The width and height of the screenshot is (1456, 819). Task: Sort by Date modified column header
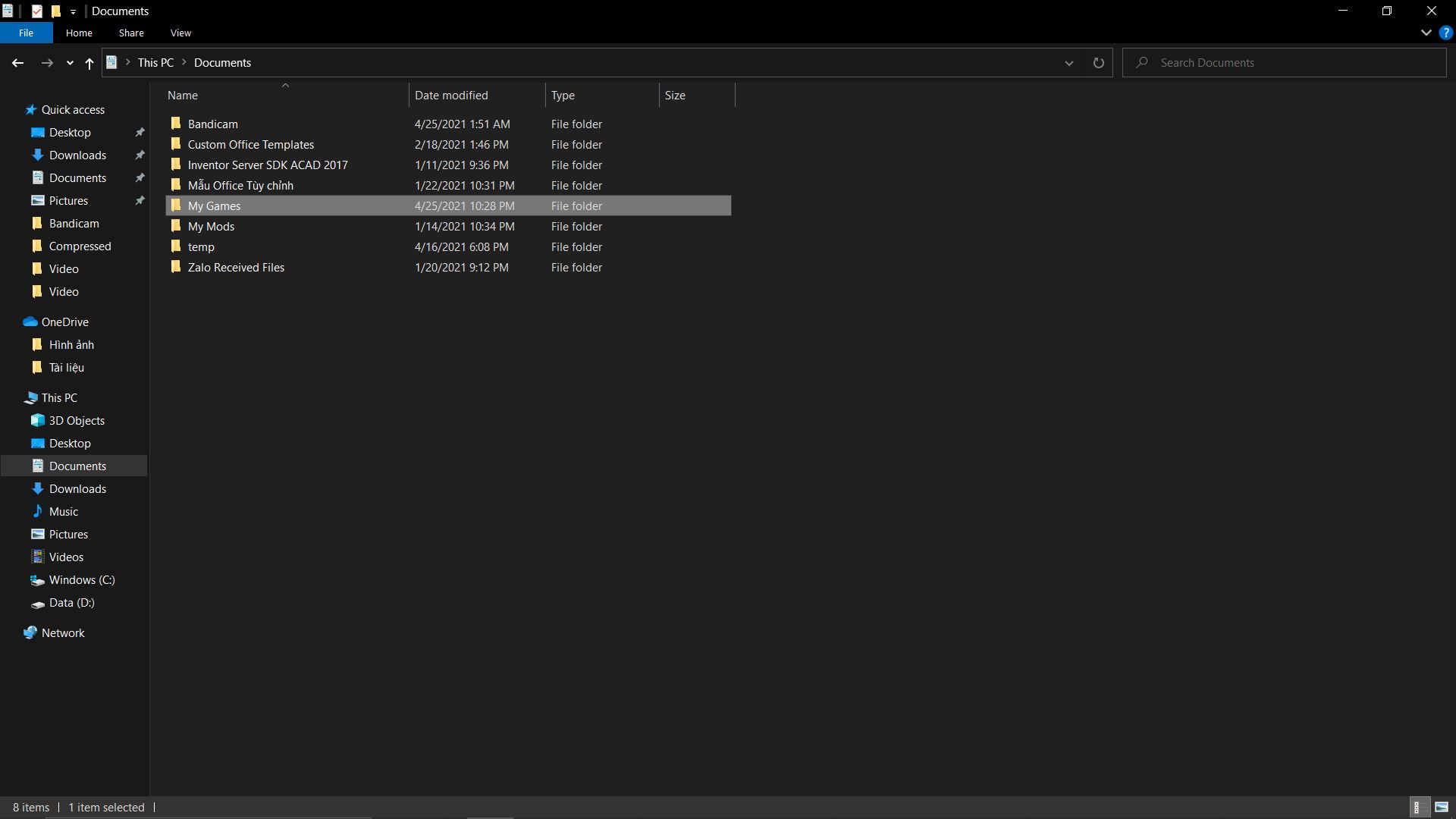[451, 95]
